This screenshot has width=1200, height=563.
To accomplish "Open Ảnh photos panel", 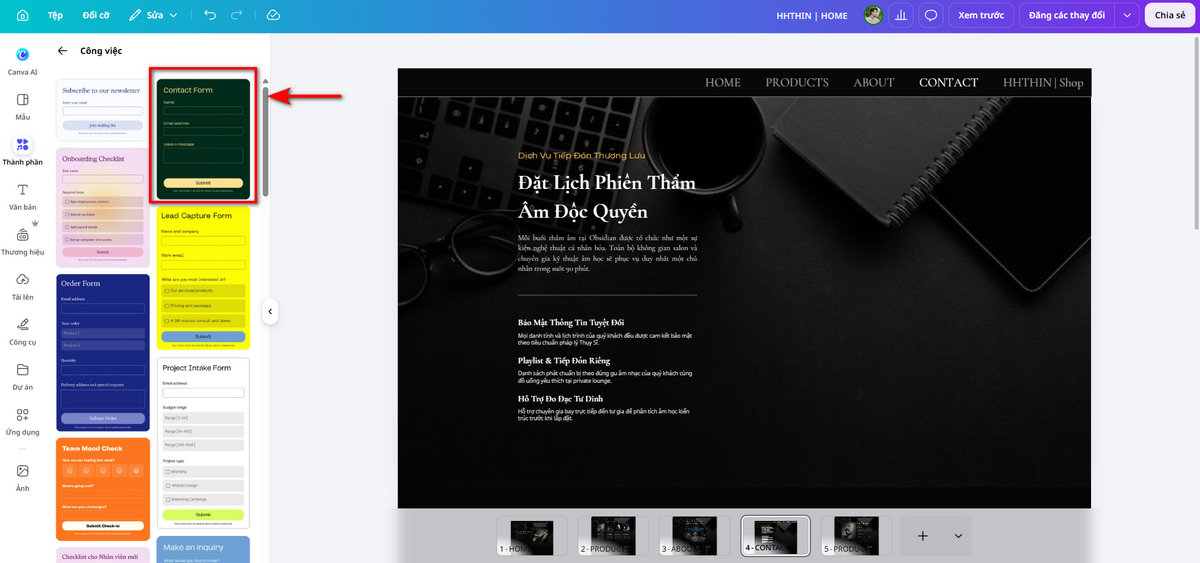I will 22,476.
